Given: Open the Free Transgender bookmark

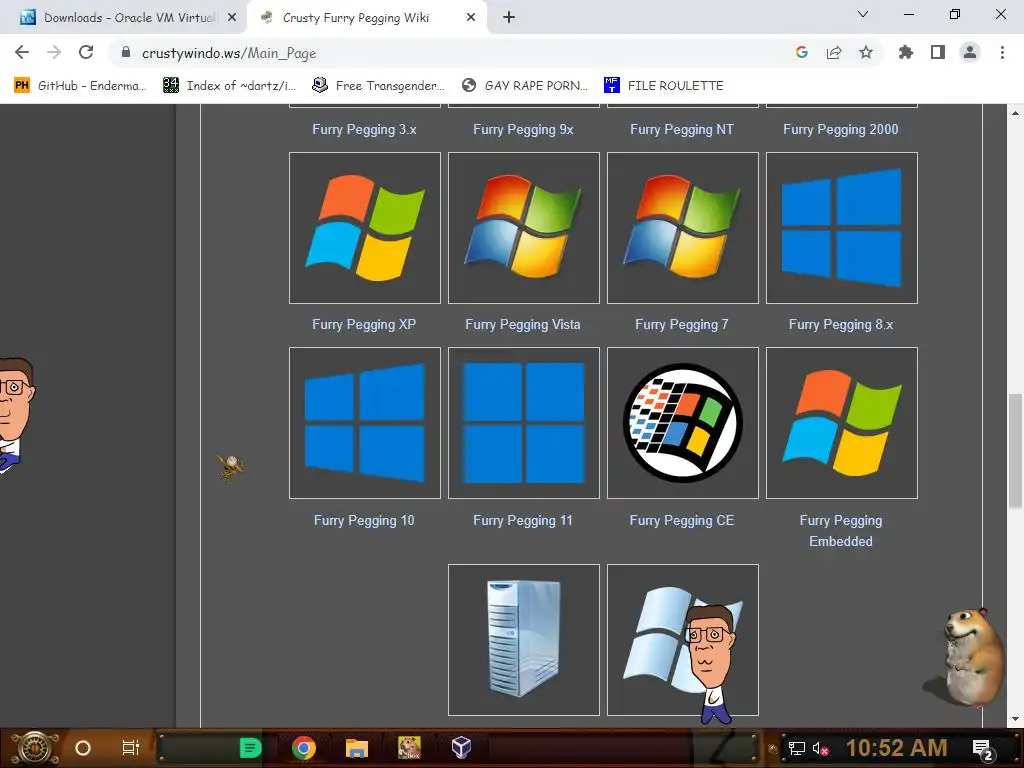Looking at the screenshot, I should [x=378, y=86].
